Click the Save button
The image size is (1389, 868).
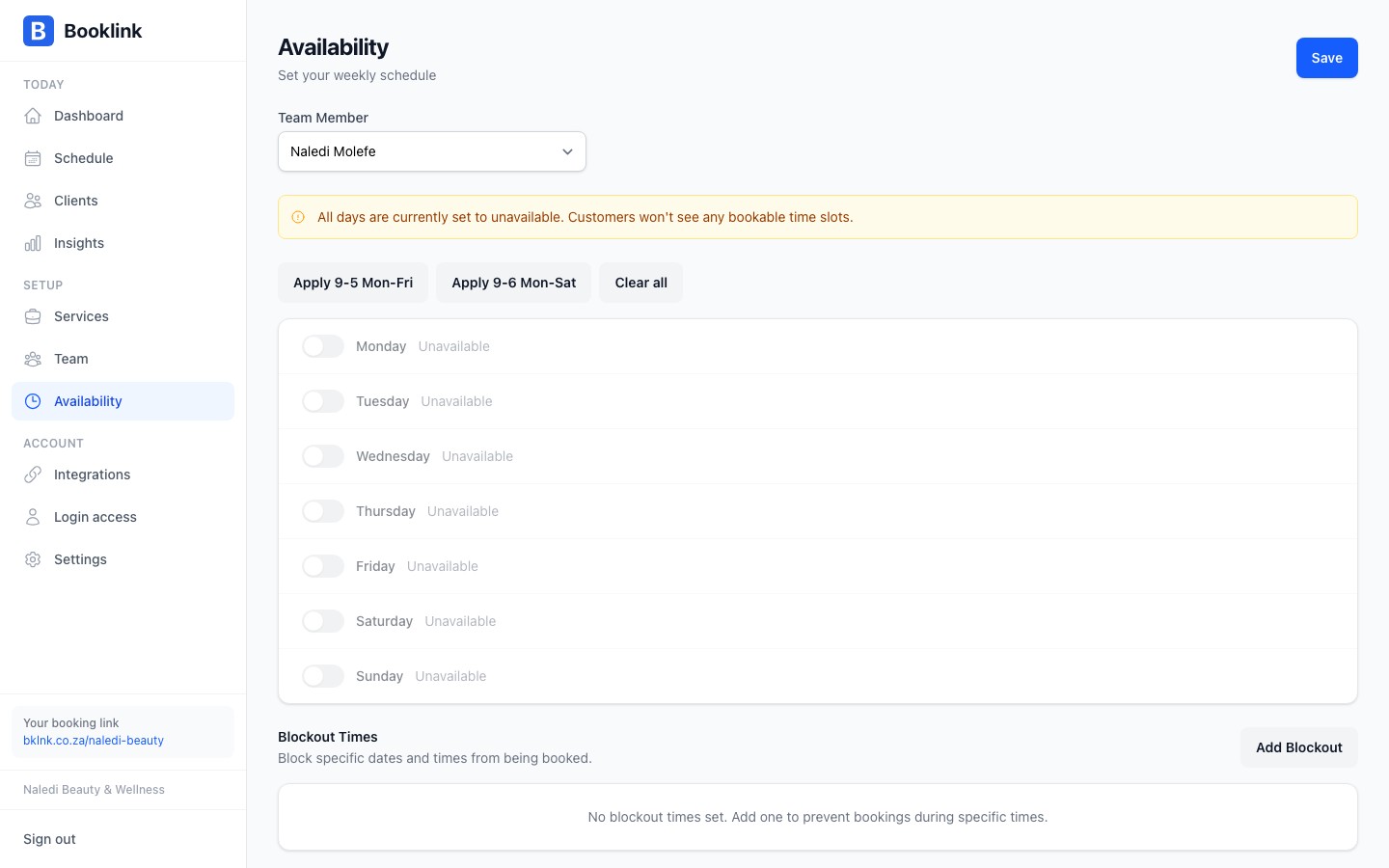[1326, 58]
